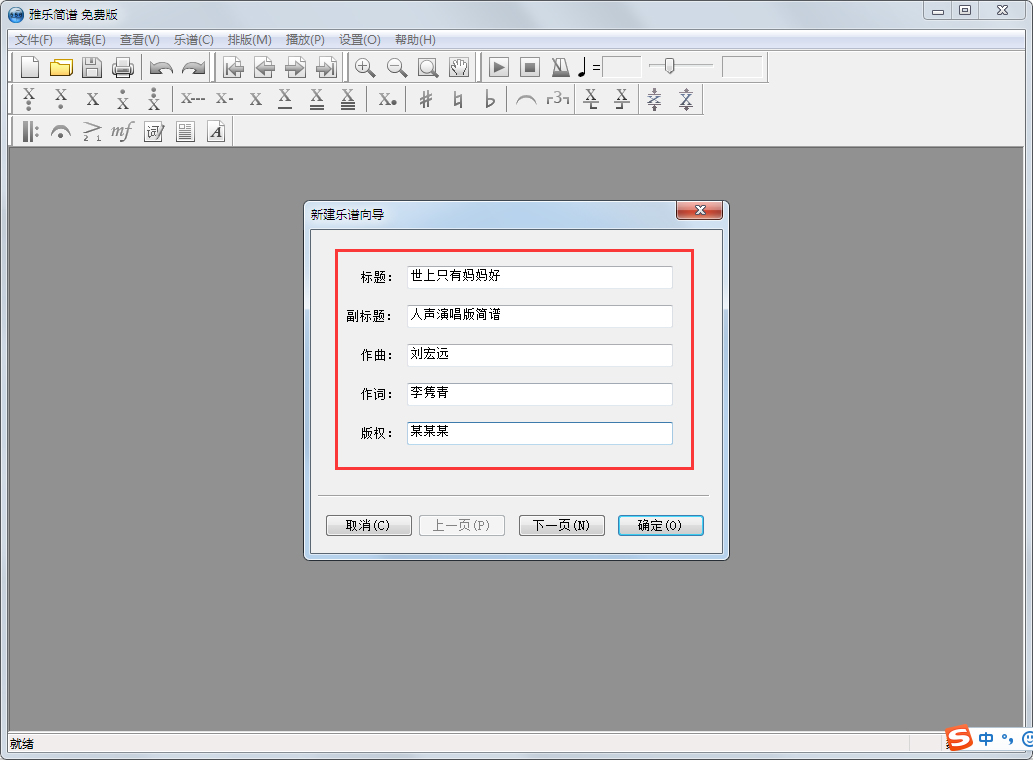This screenshot has width=1033, height=760.
Task: Click the Play icon on the toolbar
Action: tap(498, 68)
